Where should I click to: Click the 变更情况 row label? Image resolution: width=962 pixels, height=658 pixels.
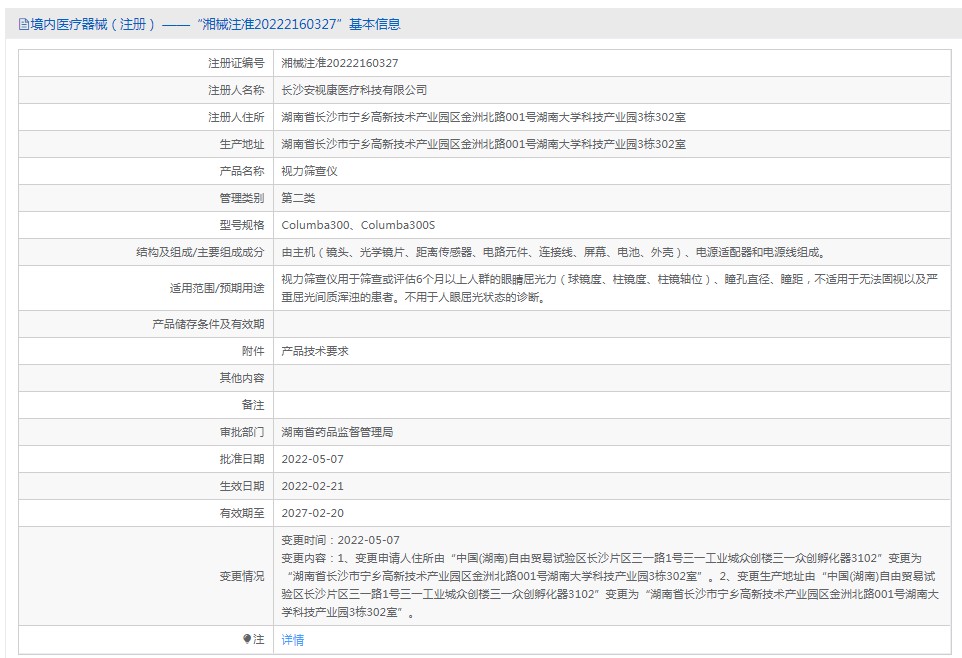click(242, 576)
